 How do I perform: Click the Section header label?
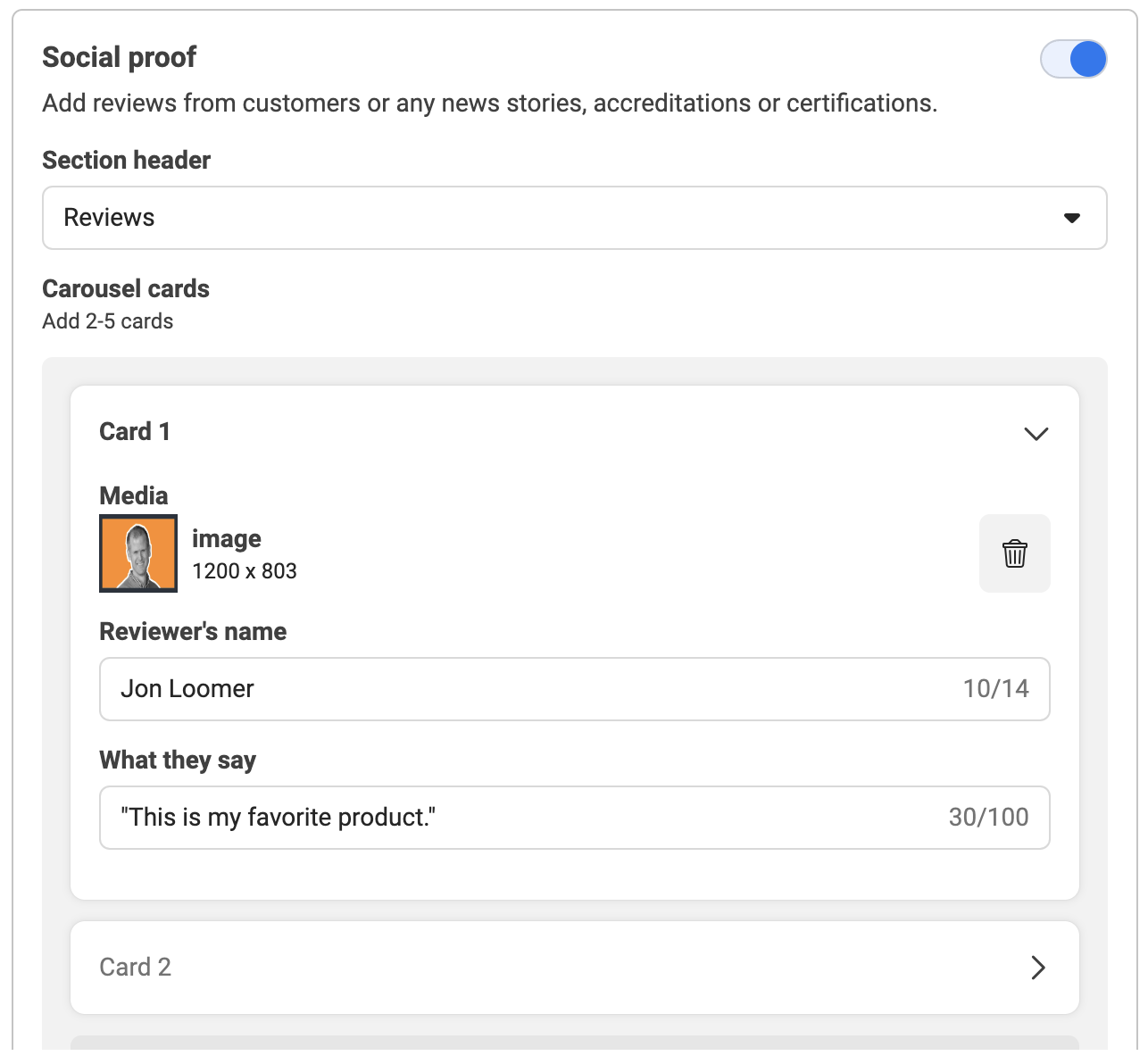click(x=127, y=161)
